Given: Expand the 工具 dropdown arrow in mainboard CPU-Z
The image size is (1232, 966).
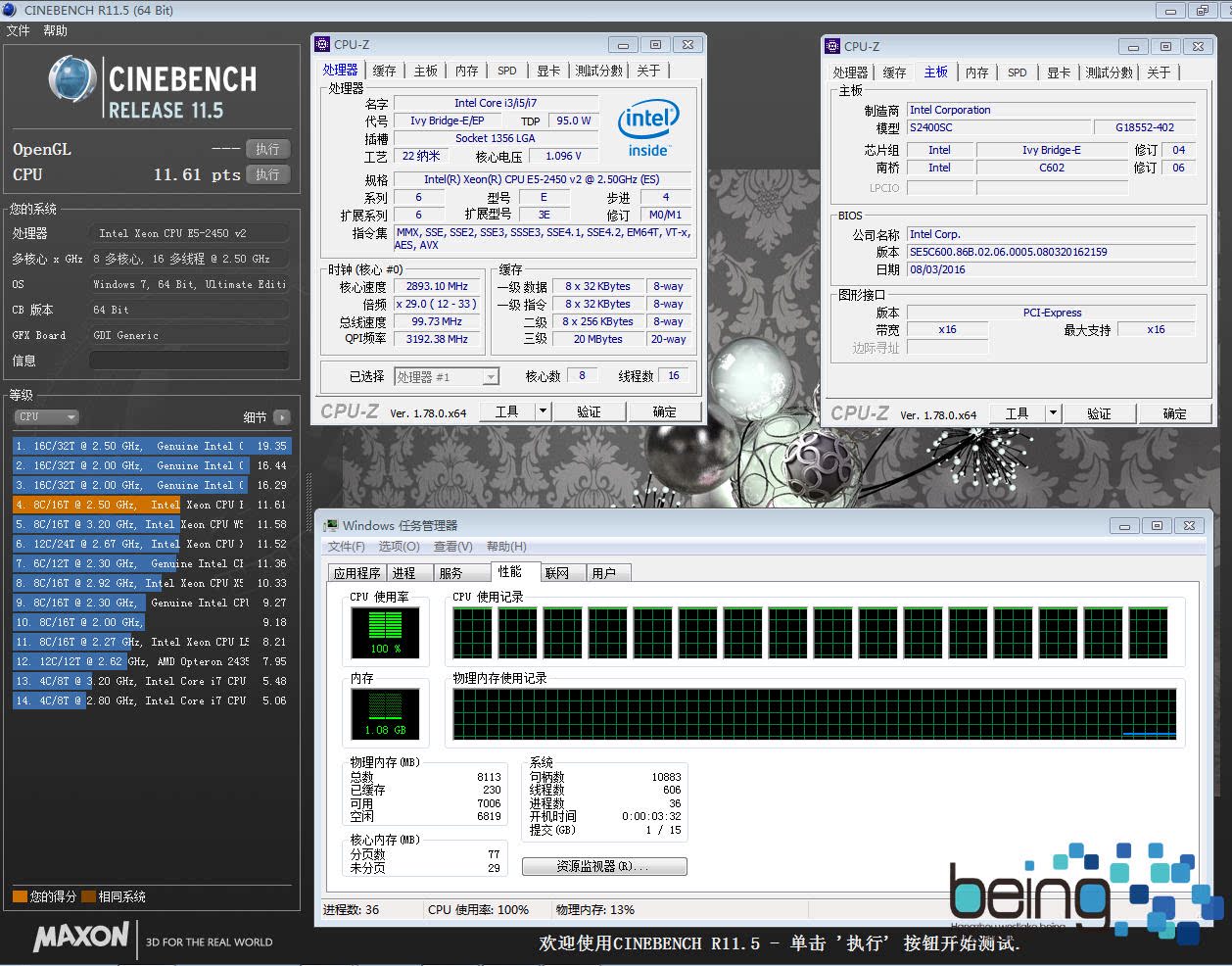Looking at the screenshot, I should (x=1053, y=413).
